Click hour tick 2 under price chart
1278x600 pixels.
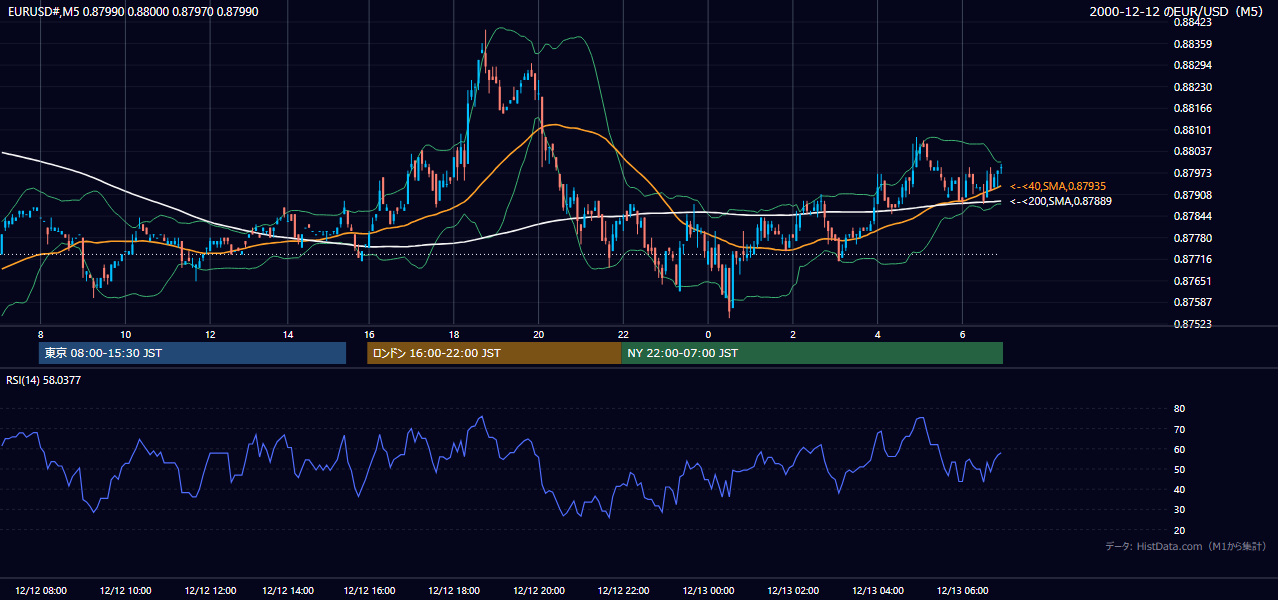pos(792,334)
